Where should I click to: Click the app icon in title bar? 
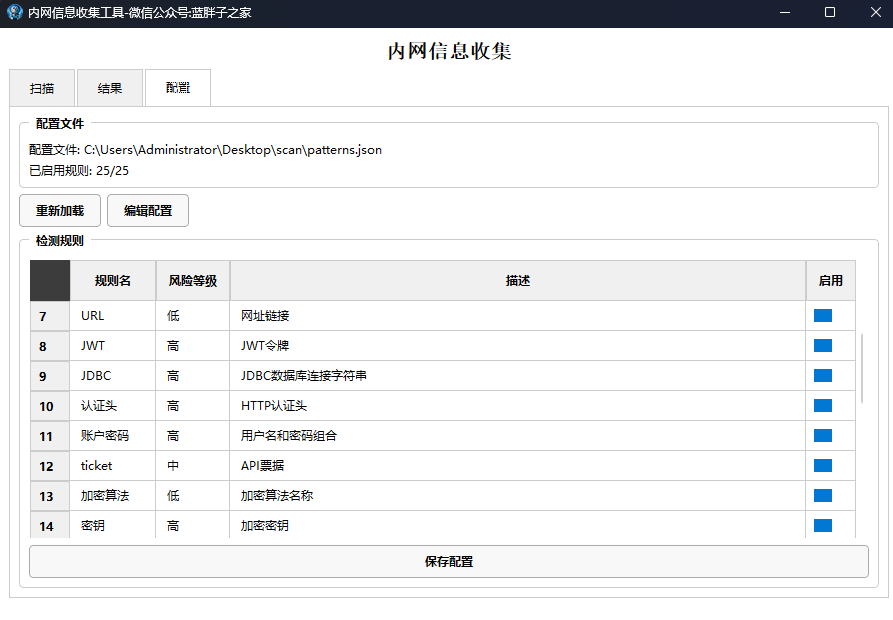[x=14, y=12]
